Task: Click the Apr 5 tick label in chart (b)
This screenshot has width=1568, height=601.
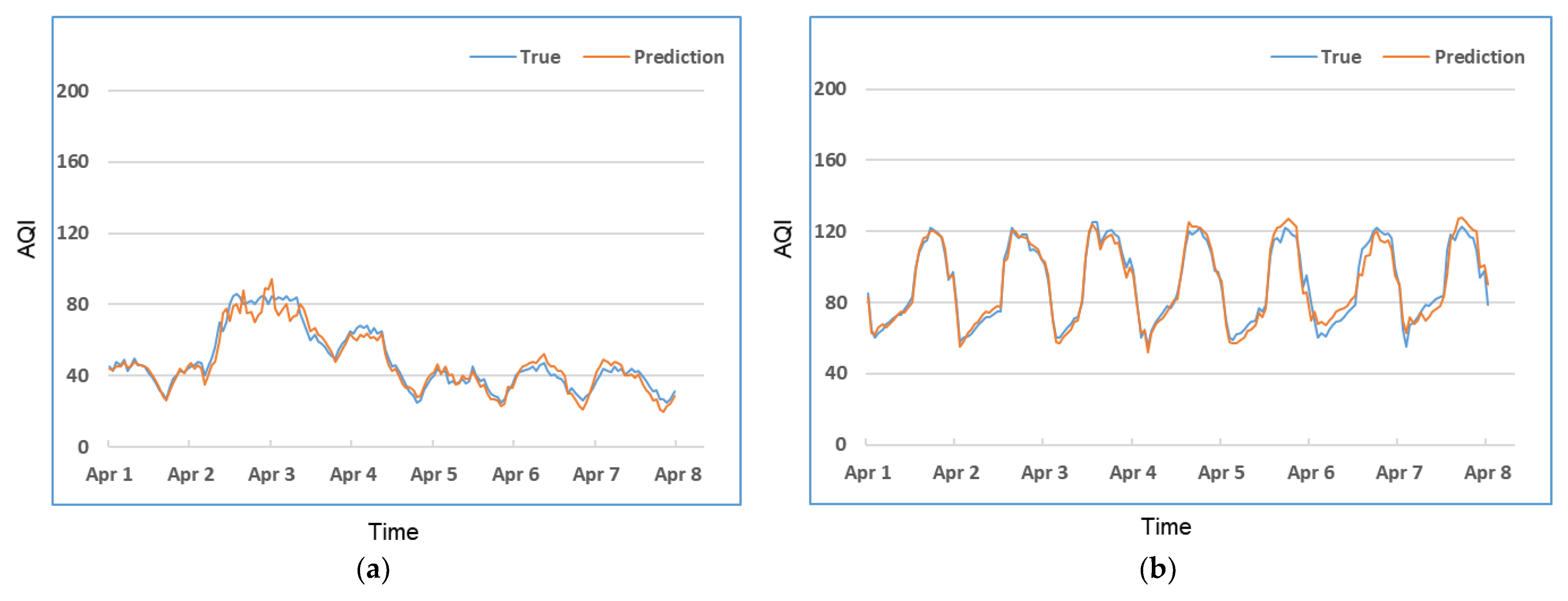Action: [x=1221, y=473]
